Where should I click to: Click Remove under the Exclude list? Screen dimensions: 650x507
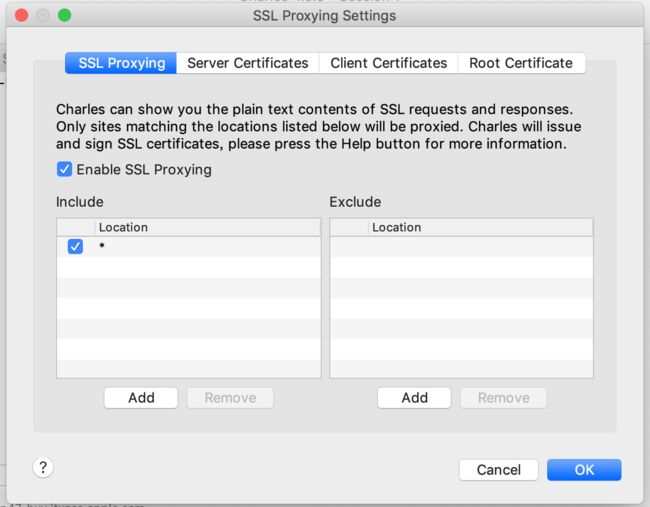point(503,398)
